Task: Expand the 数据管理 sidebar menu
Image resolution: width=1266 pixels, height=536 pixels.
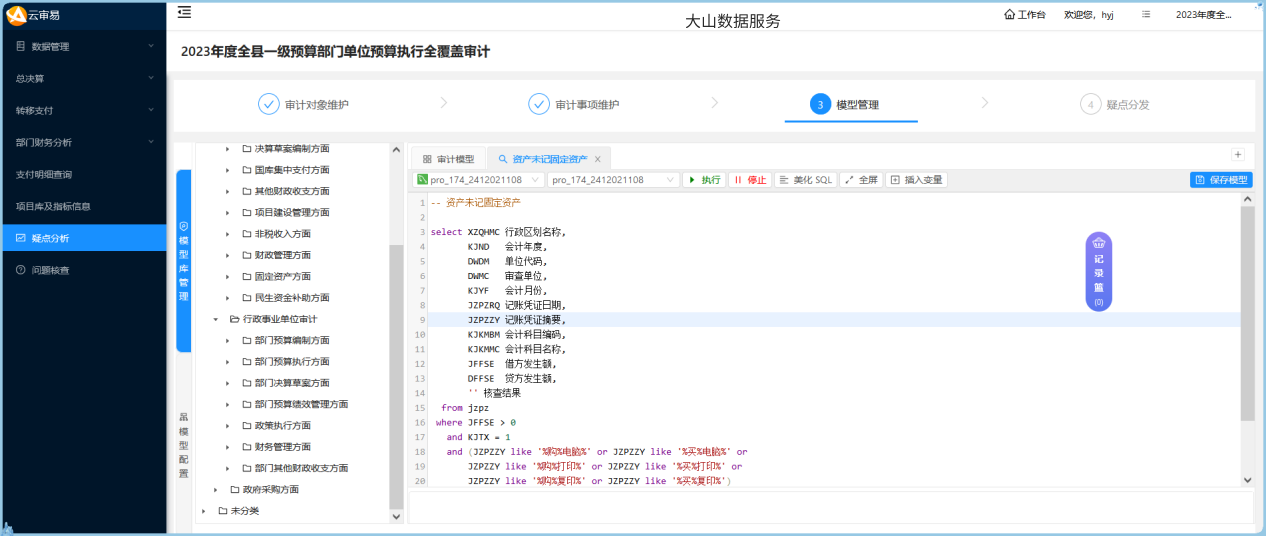Action: [83, 46]
